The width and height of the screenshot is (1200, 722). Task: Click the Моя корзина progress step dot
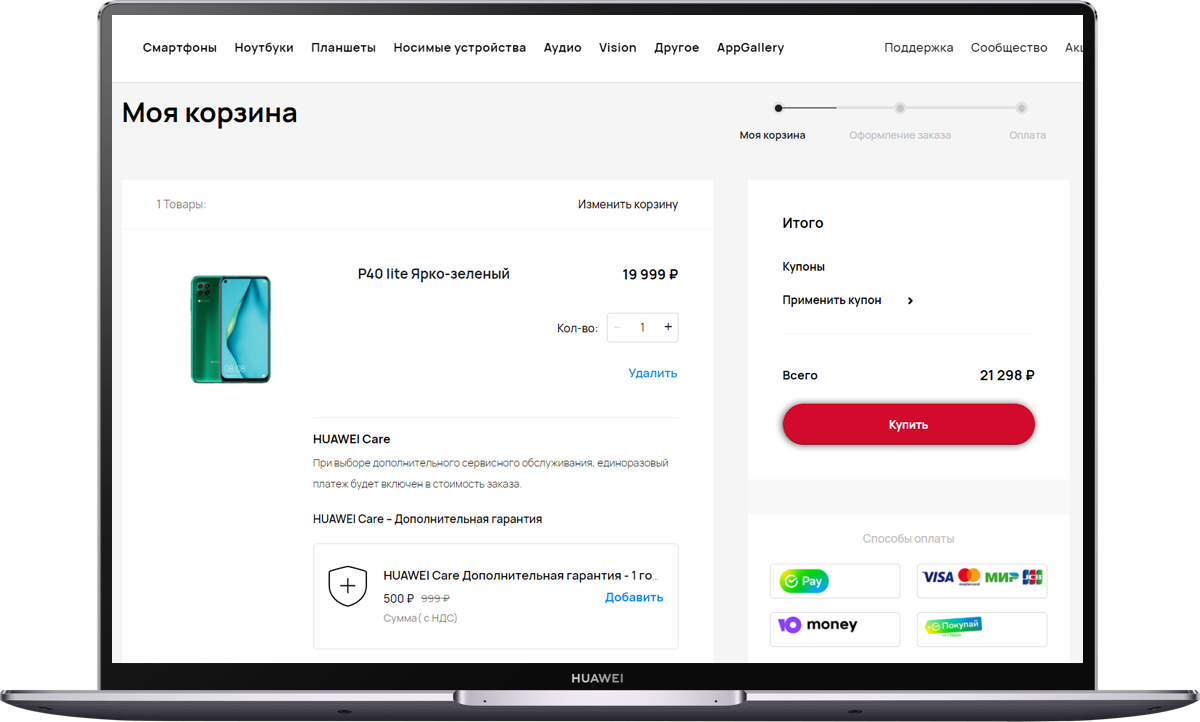(779, 108)
